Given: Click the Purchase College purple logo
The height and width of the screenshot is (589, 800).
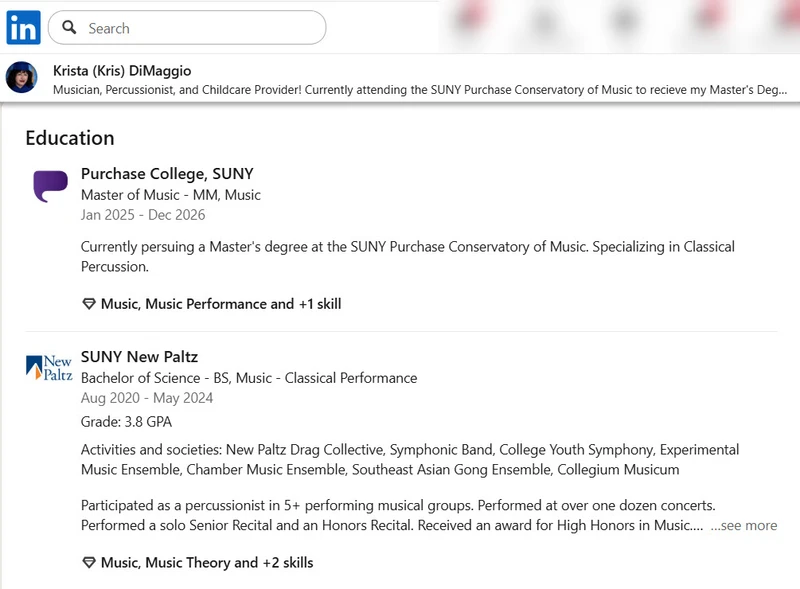Looking at the screenshot, I should [51, 186].
